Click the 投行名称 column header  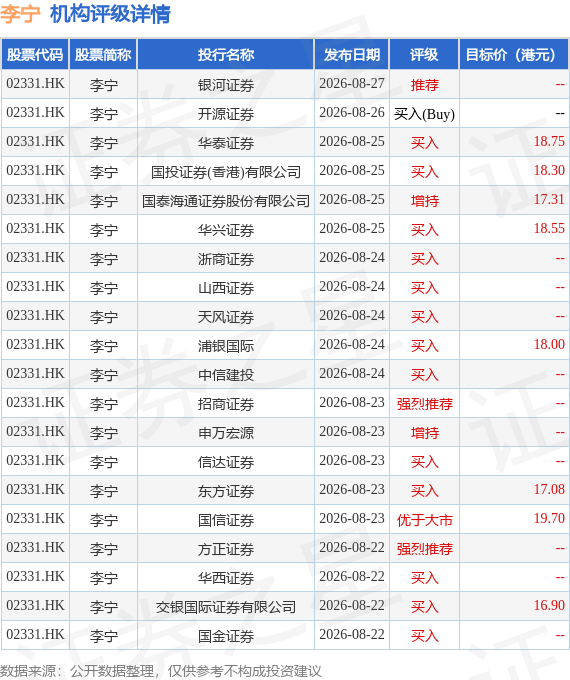[x=226, y=55]
